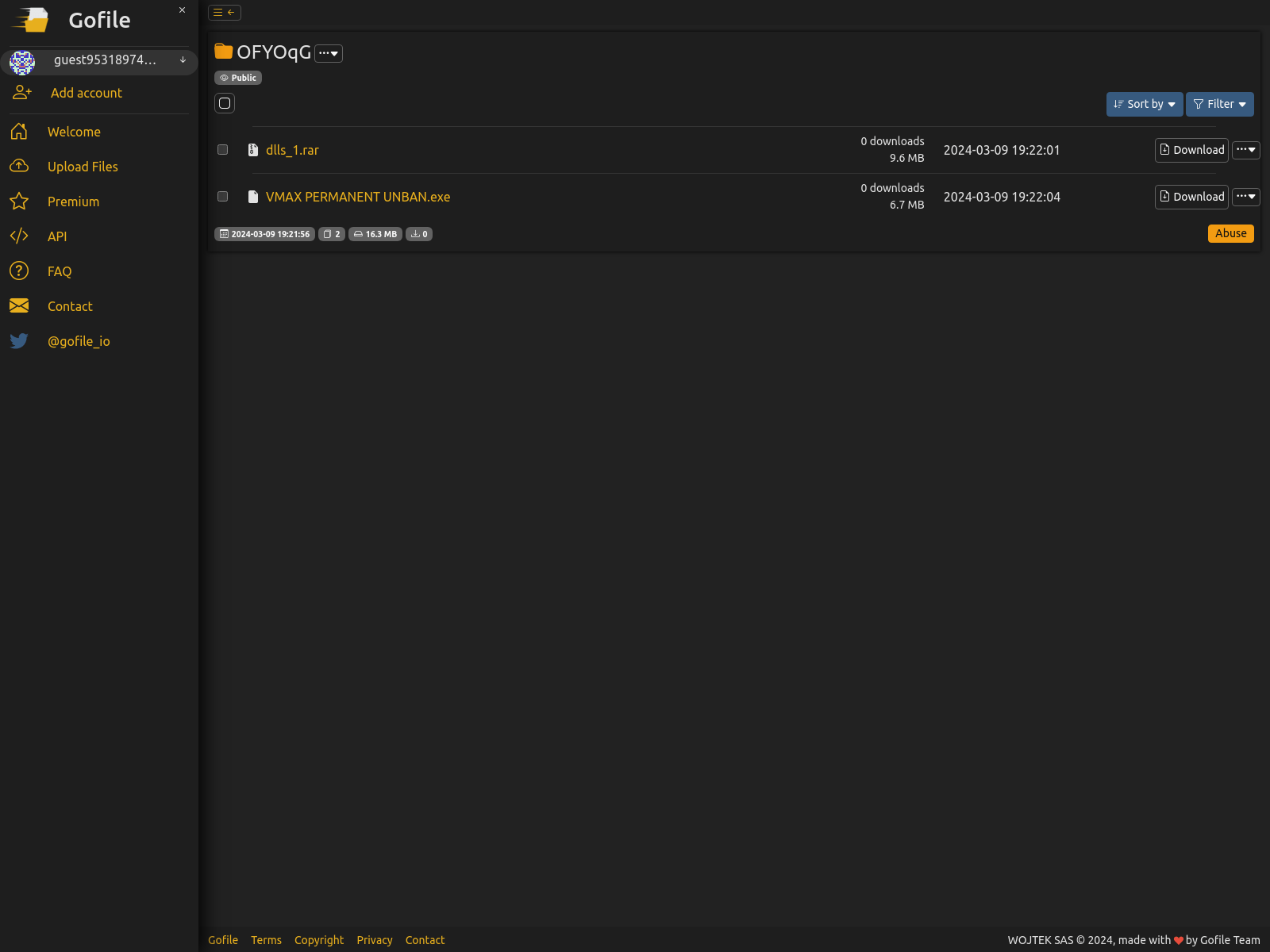
Task: Open options dropdown for VMAX PERMANENT UNBAN.exe
Action: [1246, 197]
